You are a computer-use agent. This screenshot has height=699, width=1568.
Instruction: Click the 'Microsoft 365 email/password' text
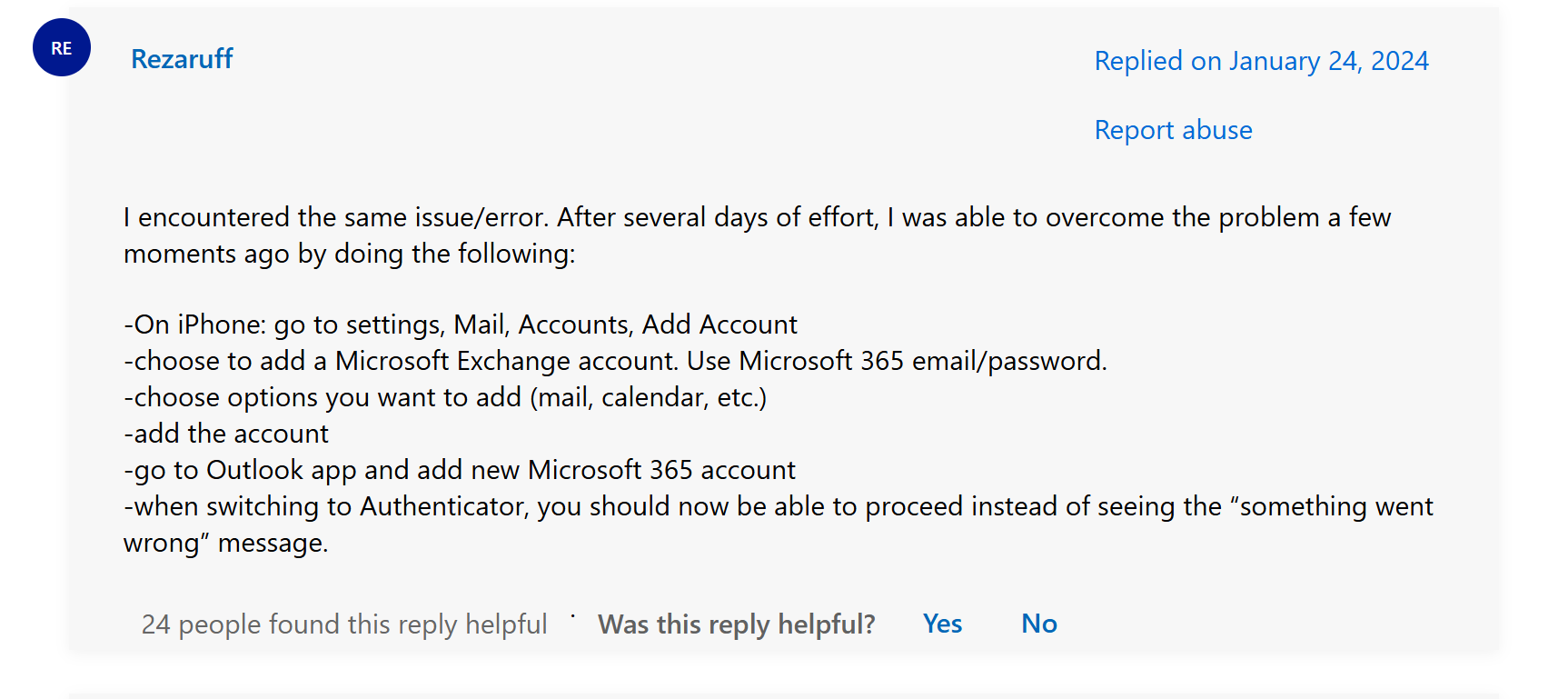(923, 361)
